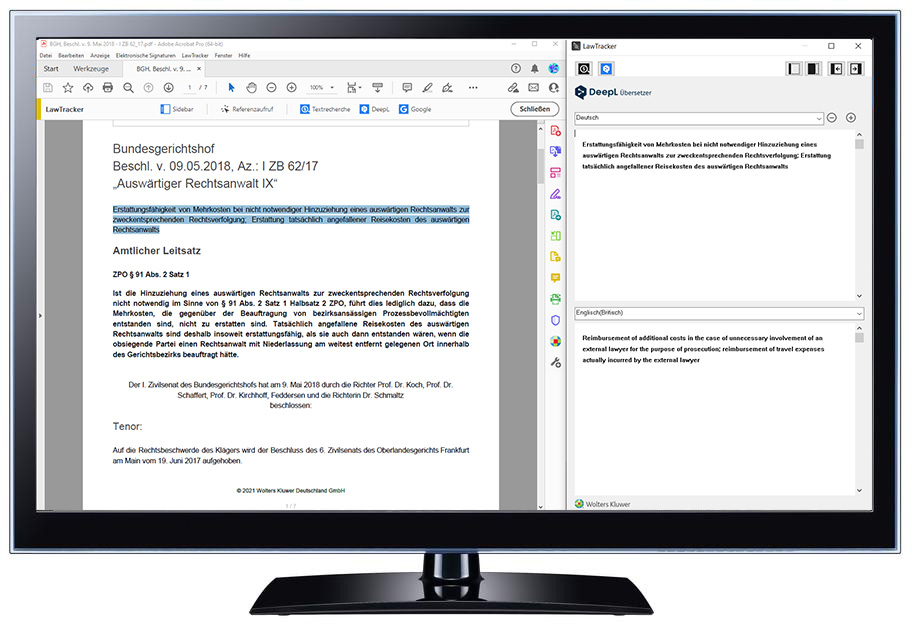Image resolution: width=916 pixels, height=634 pixels.
Task: Click the bookmark star icon
Action: [68, 88]
